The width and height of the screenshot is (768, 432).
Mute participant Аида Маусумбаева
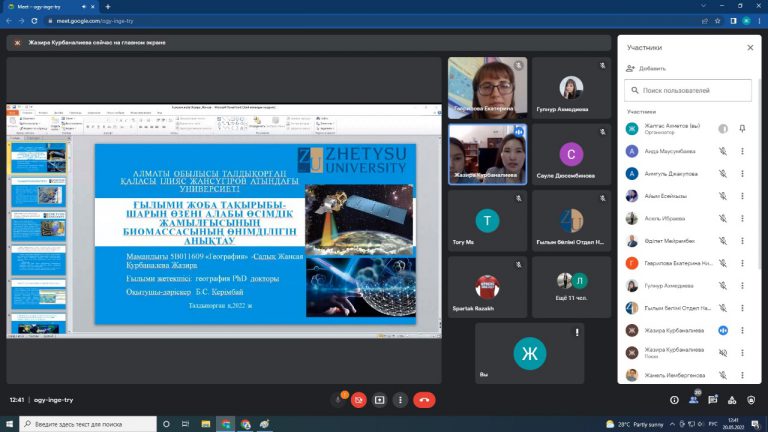pos(722,151)
